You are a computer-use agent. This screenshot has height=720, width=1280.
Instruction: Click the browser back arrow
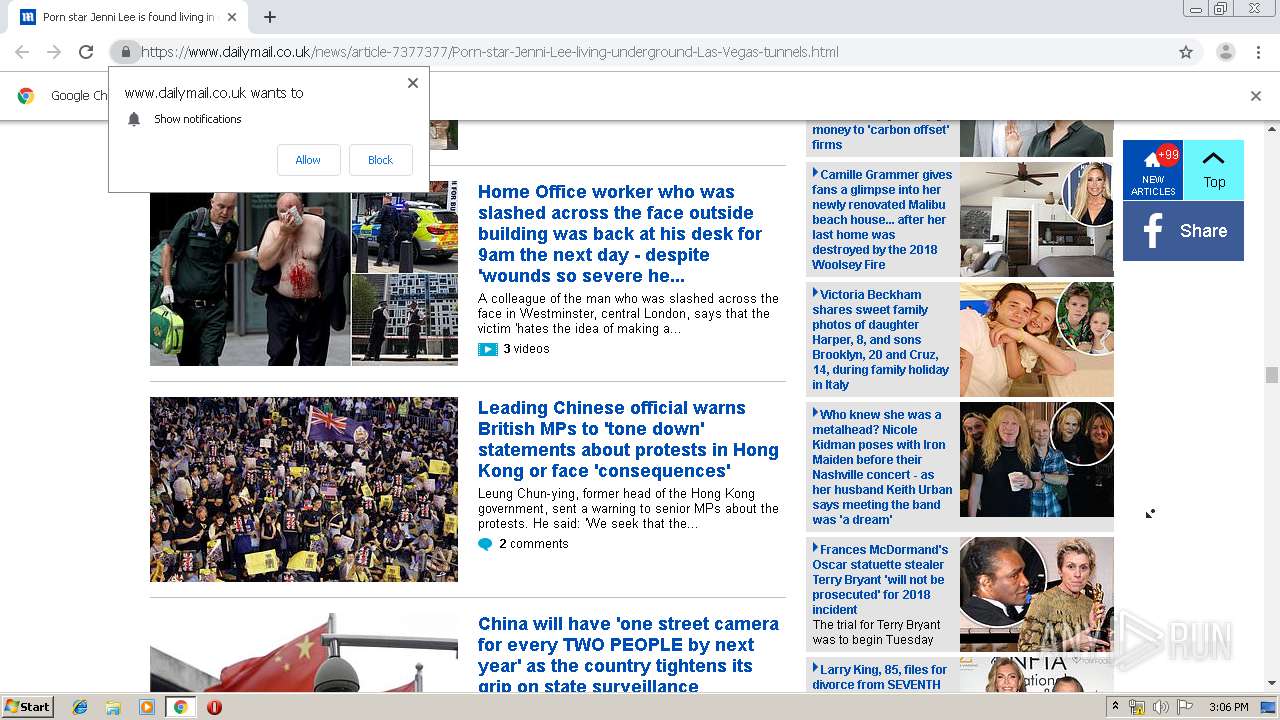pos(22,52)
